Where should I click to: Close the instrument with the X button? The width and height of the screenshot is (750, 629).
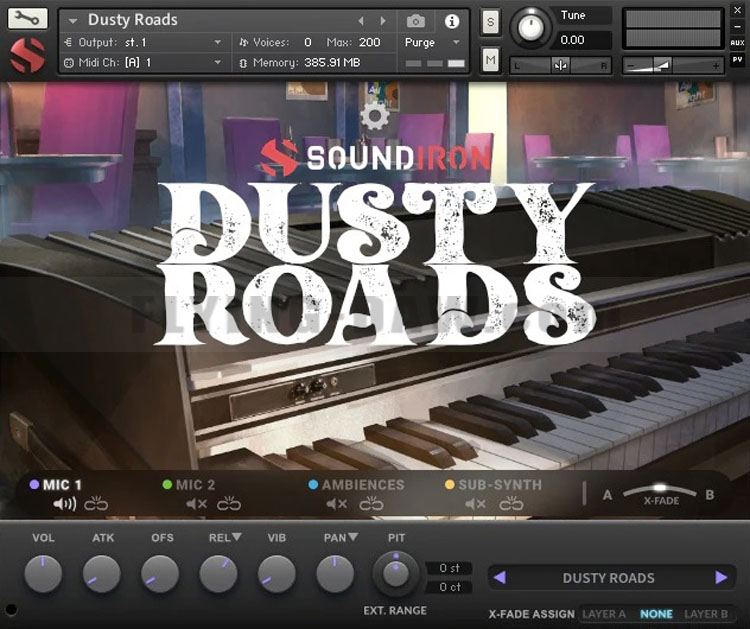(737, 10)
